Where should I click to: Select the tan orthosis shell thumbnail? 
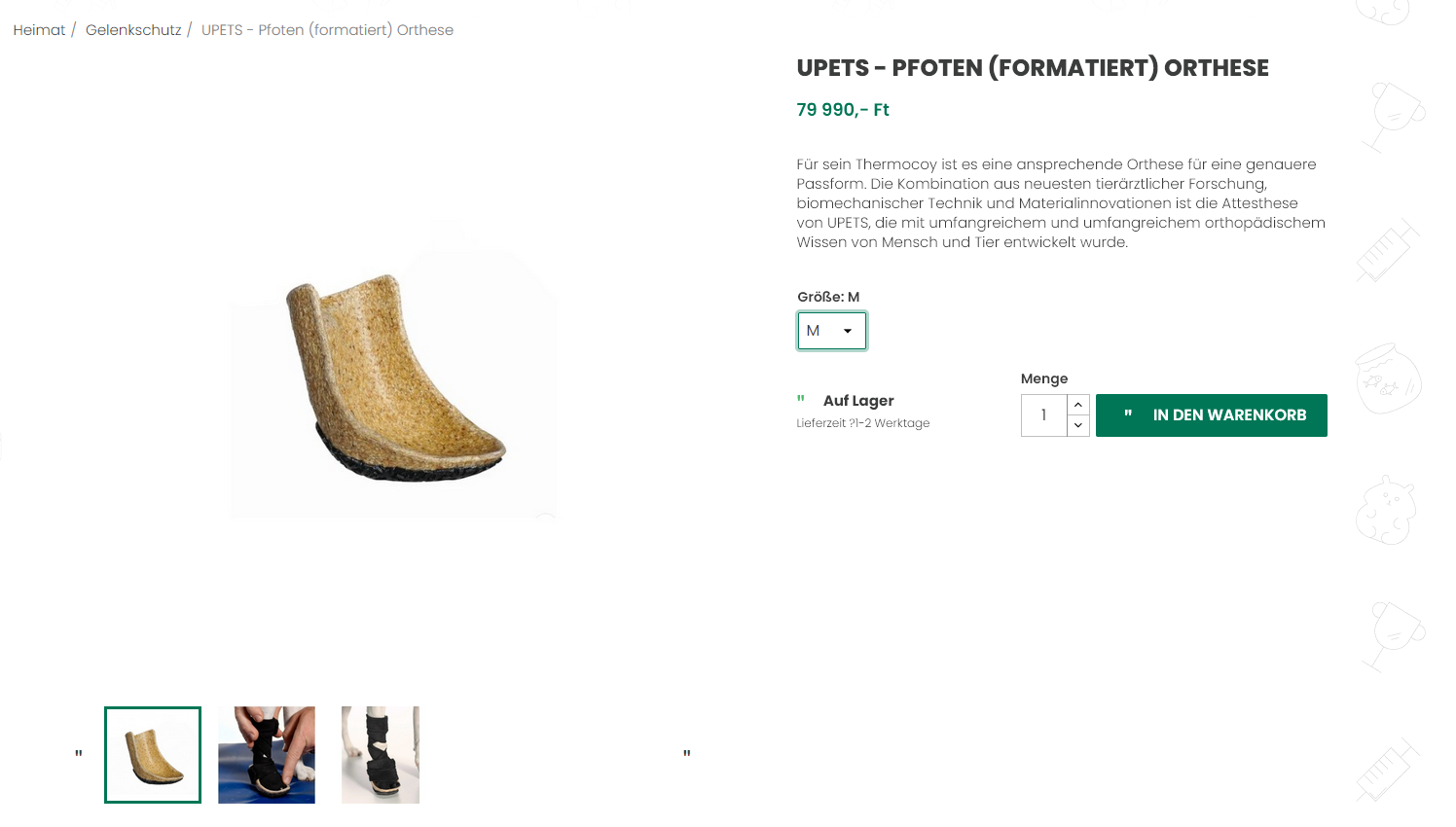point(153,755)
